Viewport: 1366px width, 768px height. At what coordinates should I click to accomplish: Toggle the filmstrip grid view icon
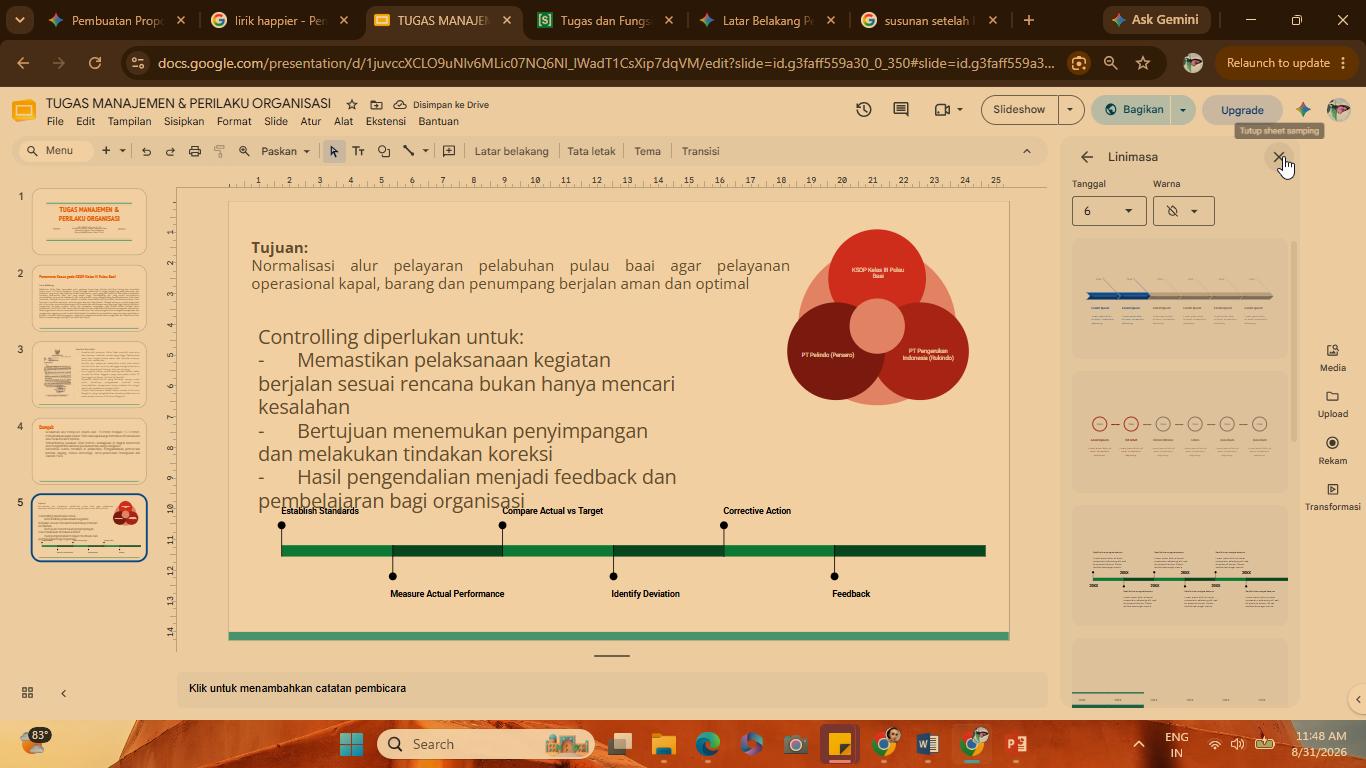[x=28, y=693]
